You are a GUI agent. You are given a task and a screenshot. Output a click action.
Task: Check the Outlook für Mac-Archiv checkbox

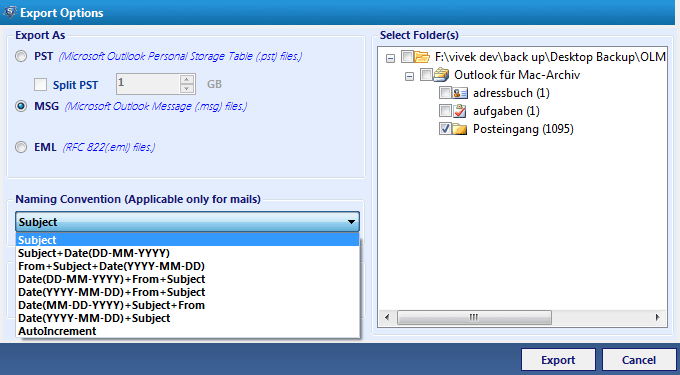pos(426,75)
